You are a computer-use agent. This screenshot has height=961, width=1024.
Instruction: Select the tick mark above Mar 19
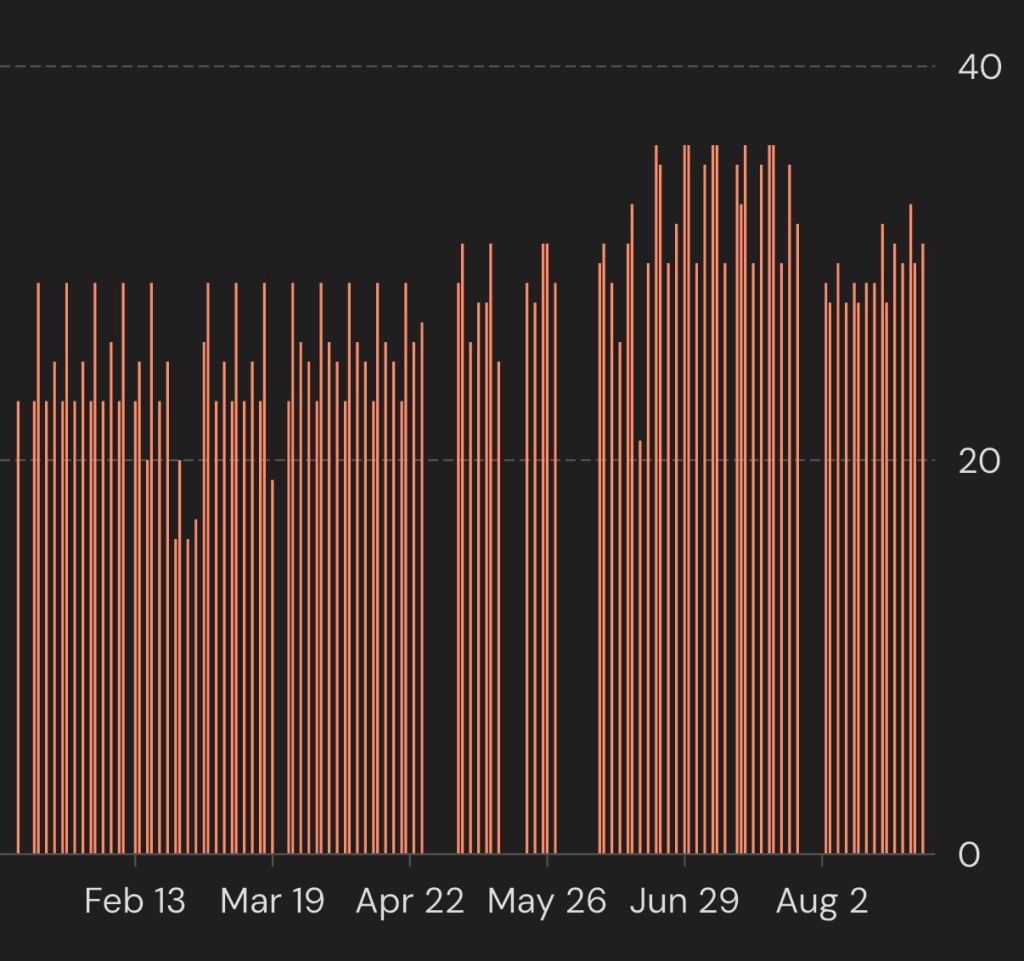[272, 860]
